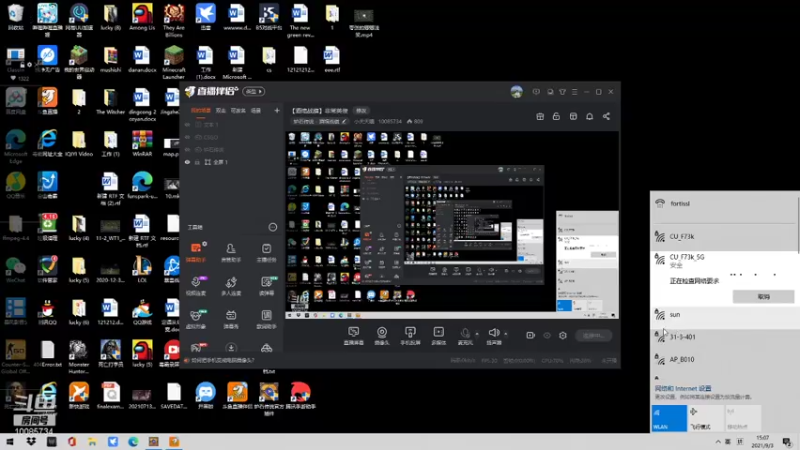Select the CU_F73k Wi-Fi network
800x450 pixels.
[x=724, y=237]
